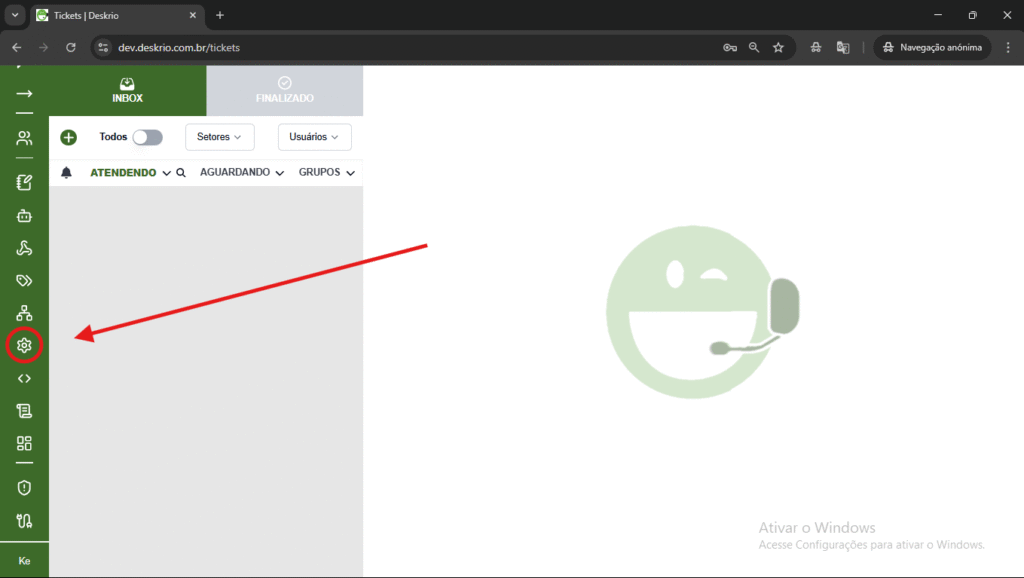Open the notebook edit icon in sidebar
Viewport: 1024px width, 578px height.
coord(24,183)
